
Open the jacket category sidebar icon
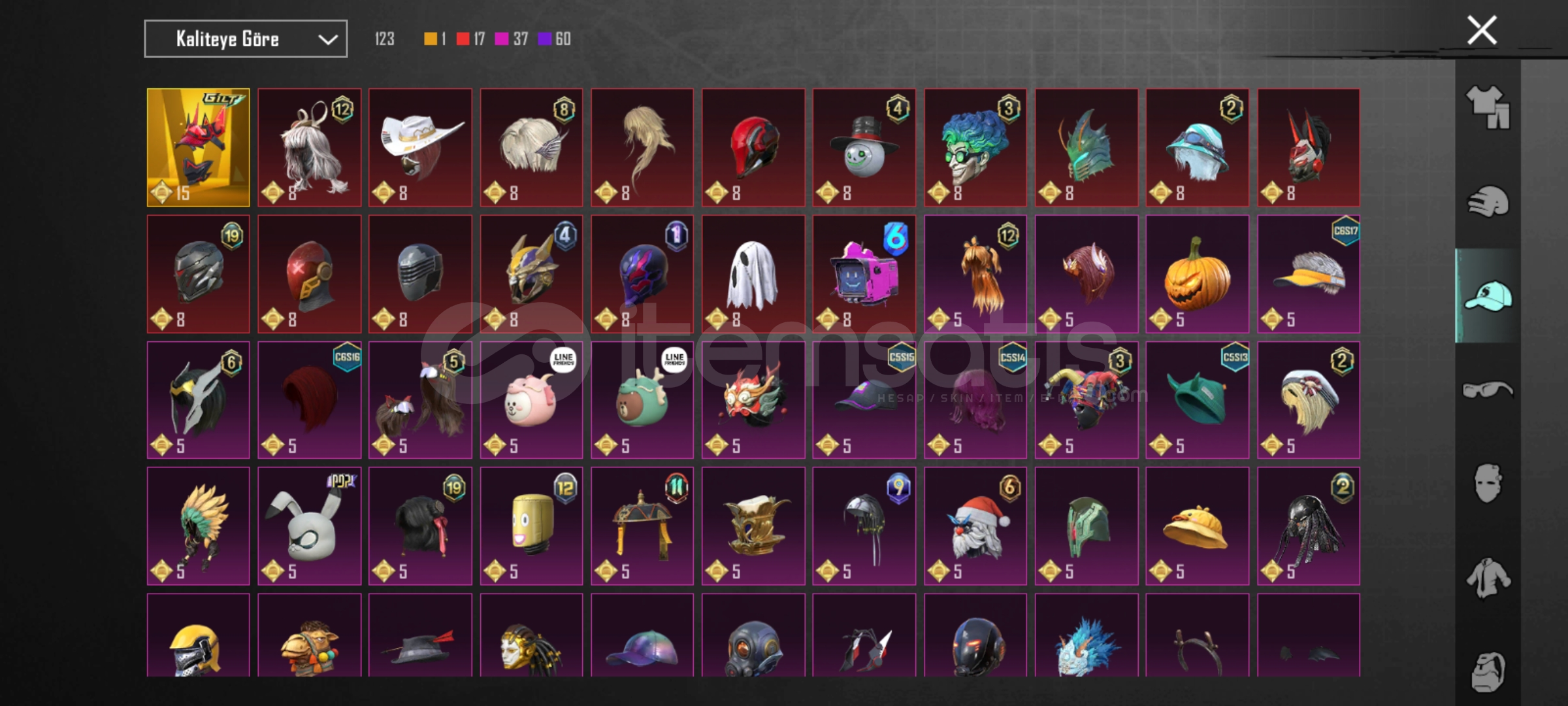point(1488,578)
